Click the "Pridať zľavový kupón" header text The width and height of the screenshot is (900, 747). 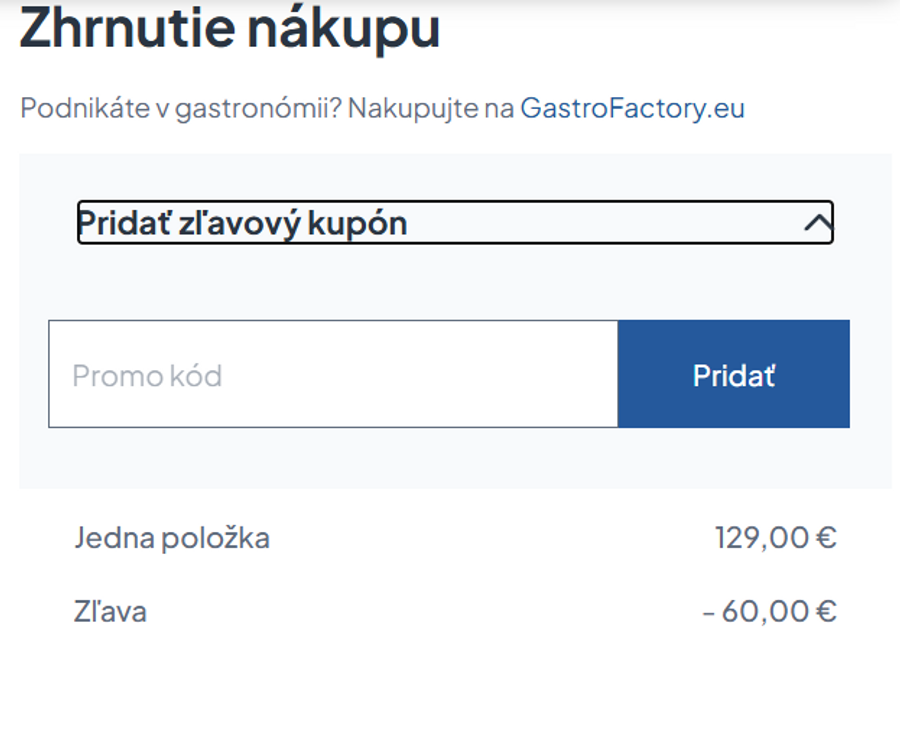point(243,222)
